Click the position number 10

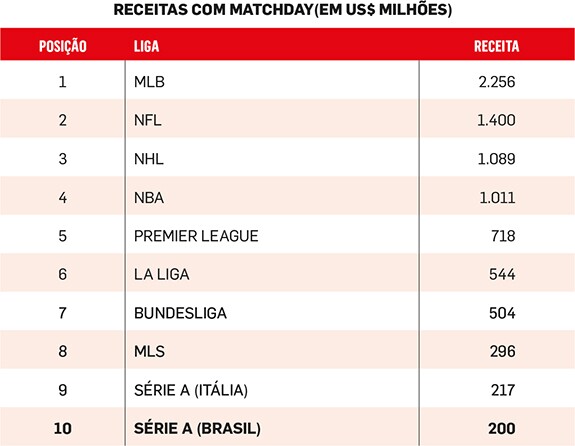pyautogui.click(x=62, y=429)
